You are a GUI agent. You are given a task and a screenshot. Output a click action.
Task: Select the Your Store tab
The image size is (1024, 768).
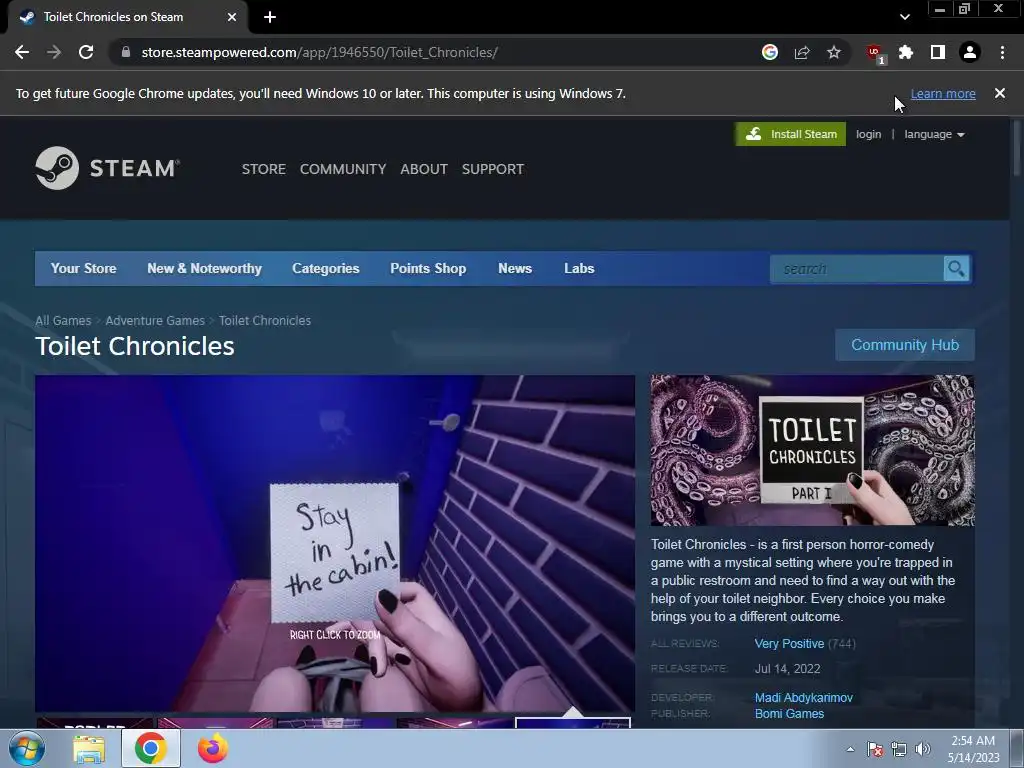84,268
